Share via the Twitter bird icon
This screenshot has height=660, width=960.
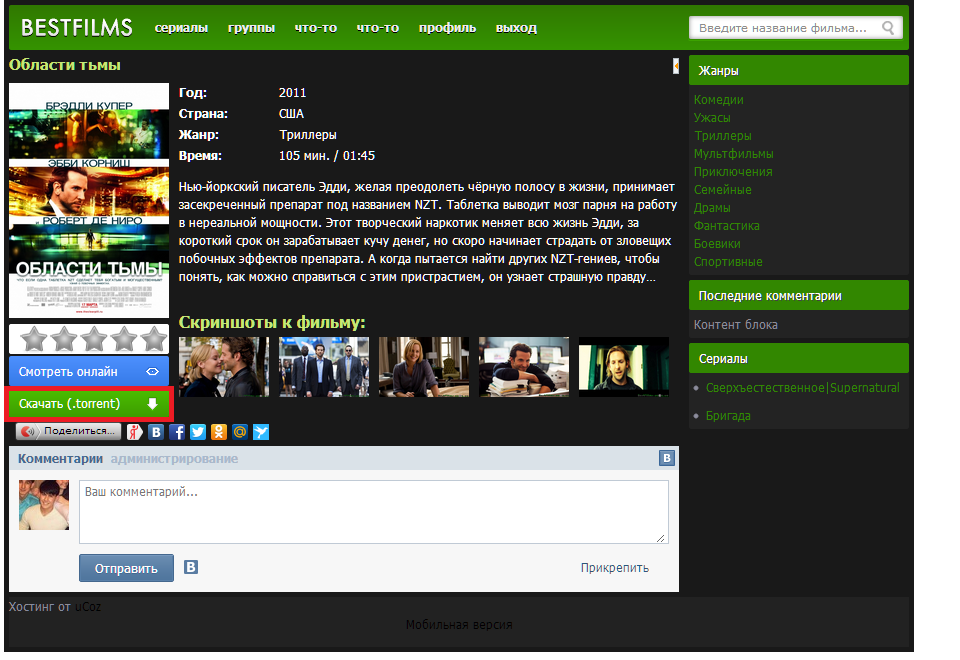click(x=198, y=432)
